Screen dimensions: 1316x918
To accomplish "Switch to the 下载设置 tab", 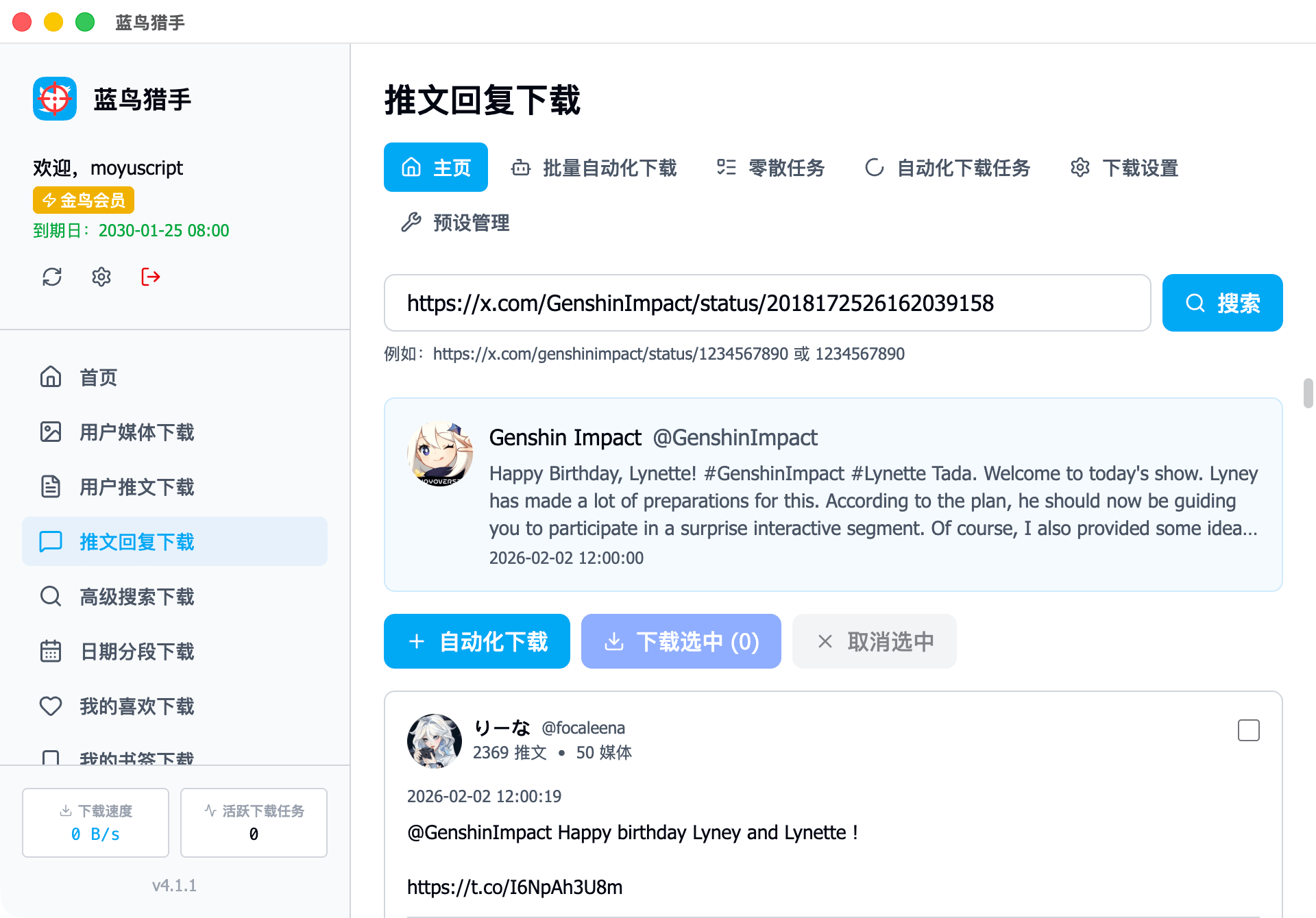I will pos(1124,168).
